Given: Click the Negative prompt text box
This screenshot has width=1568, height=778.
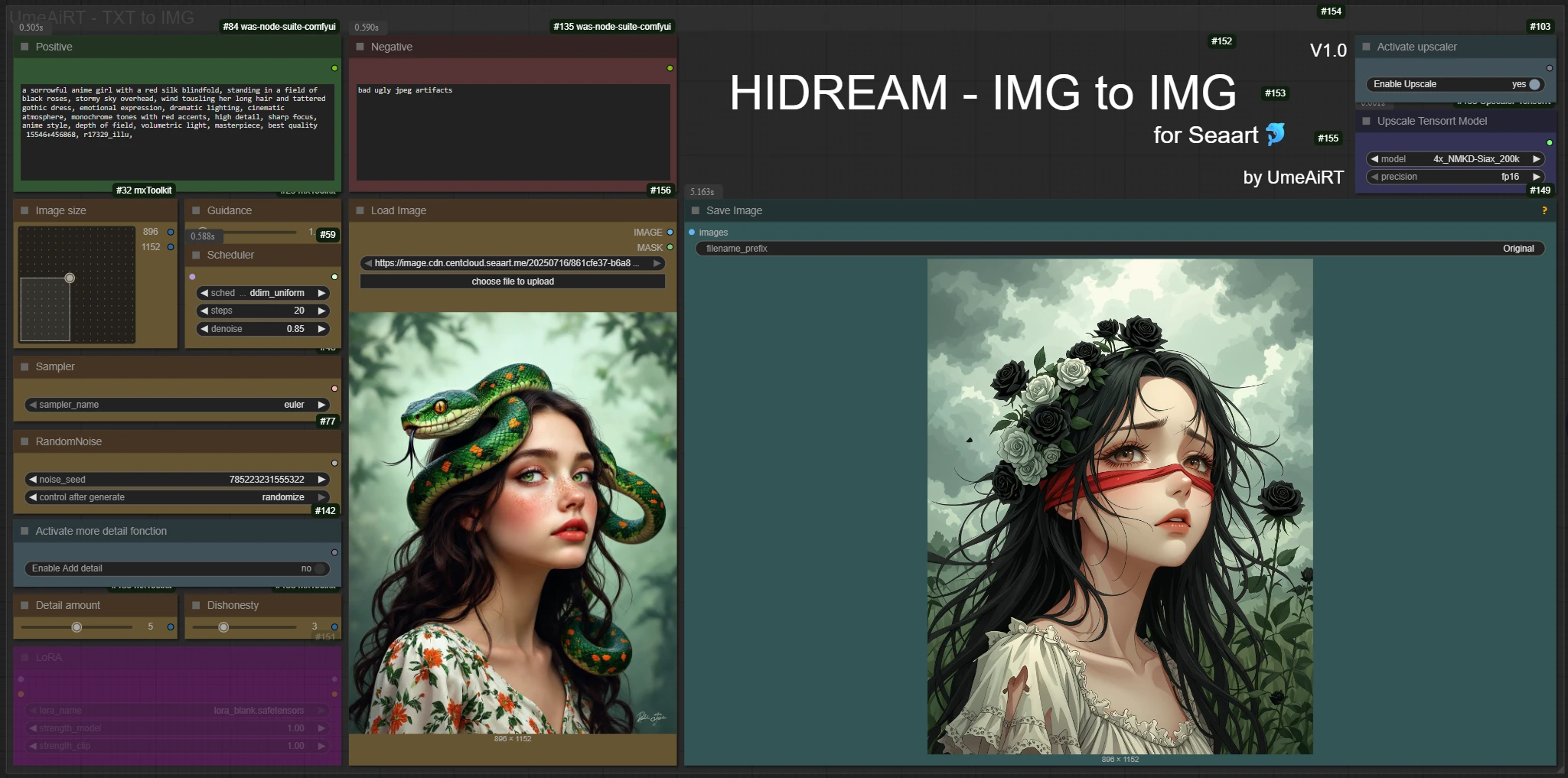Looking at the screenshot, I should point(513,132).
